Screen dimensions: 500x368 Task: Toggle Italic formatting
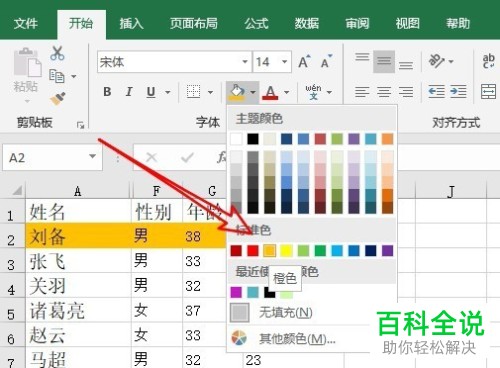point(129,92)
